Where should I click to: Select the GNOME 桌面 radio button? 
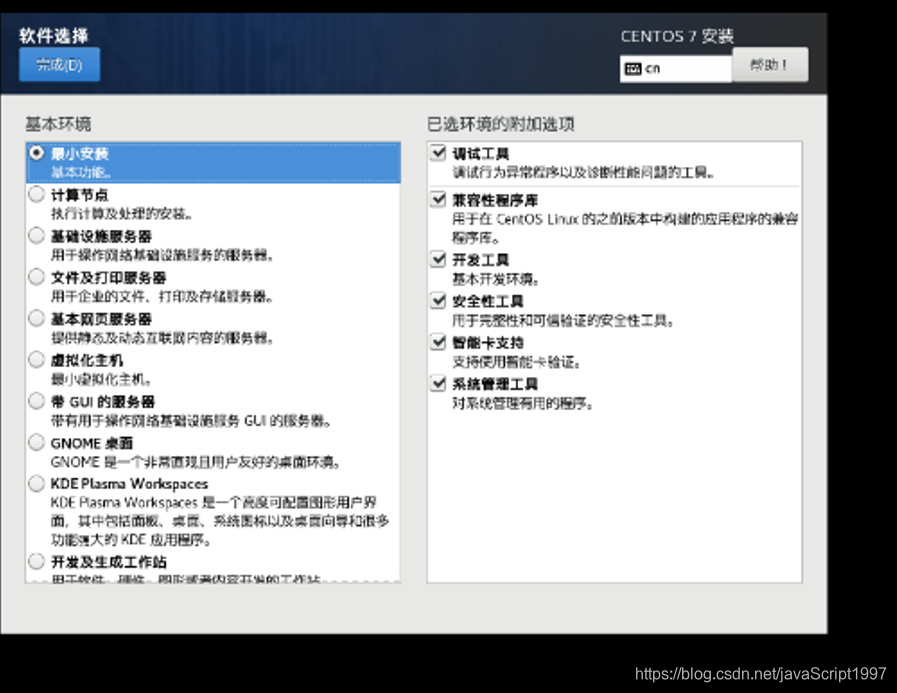click(37, 443)
